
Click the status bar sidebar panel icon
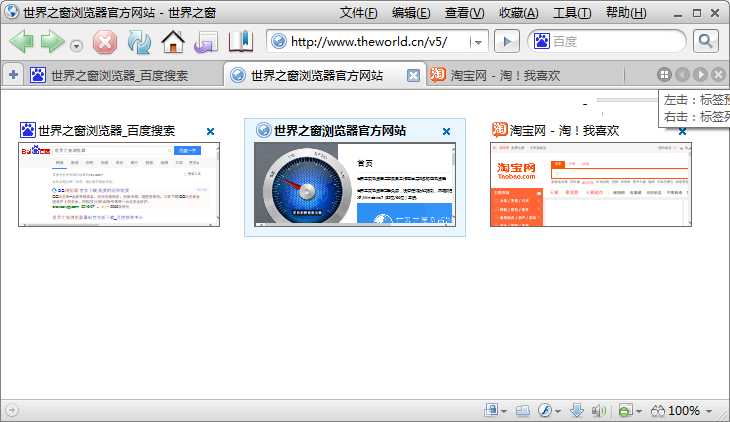tap(523, 410)
